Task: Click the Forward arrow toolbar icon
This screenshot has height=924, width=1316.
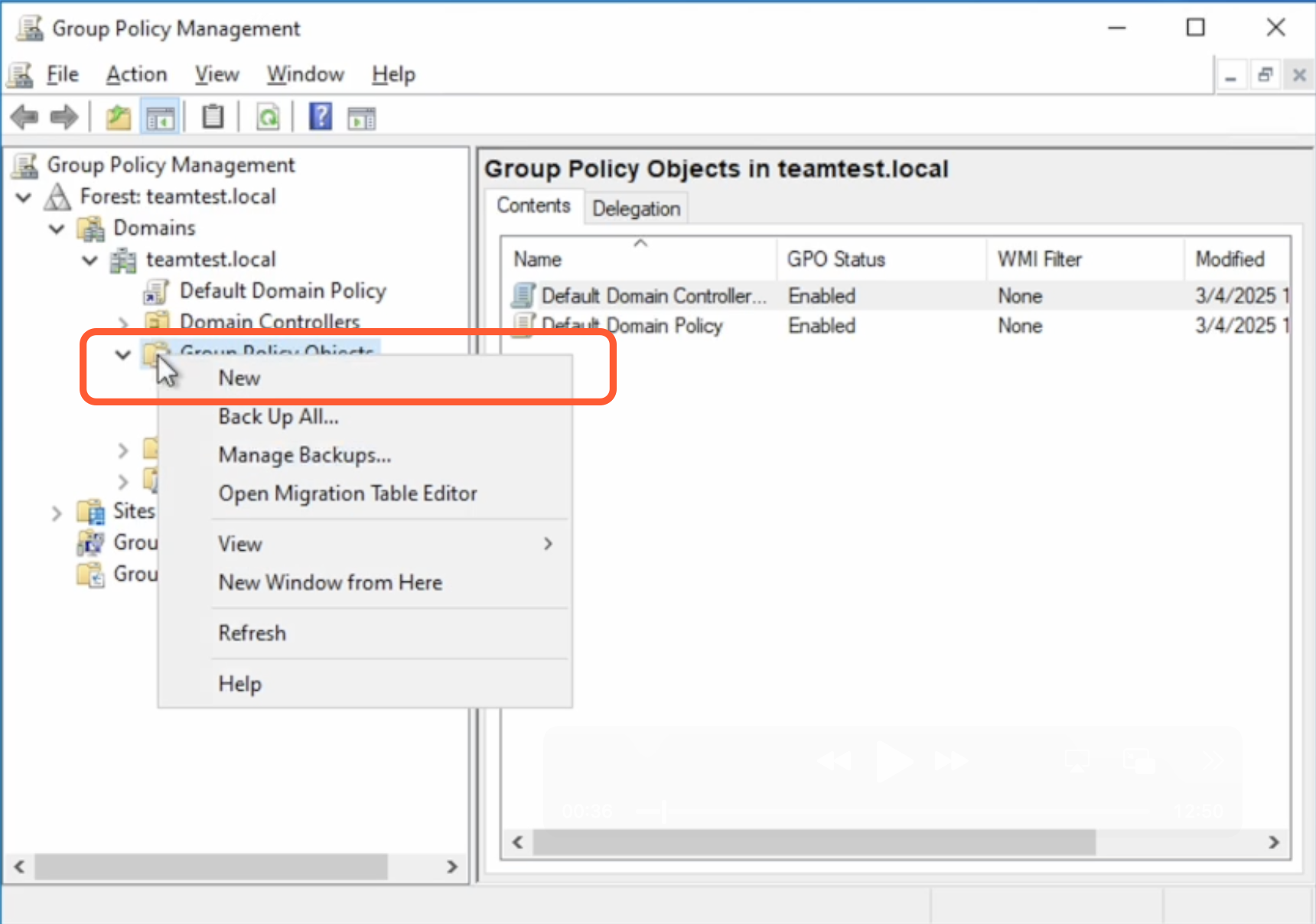Action: click(x=64, y=118)
